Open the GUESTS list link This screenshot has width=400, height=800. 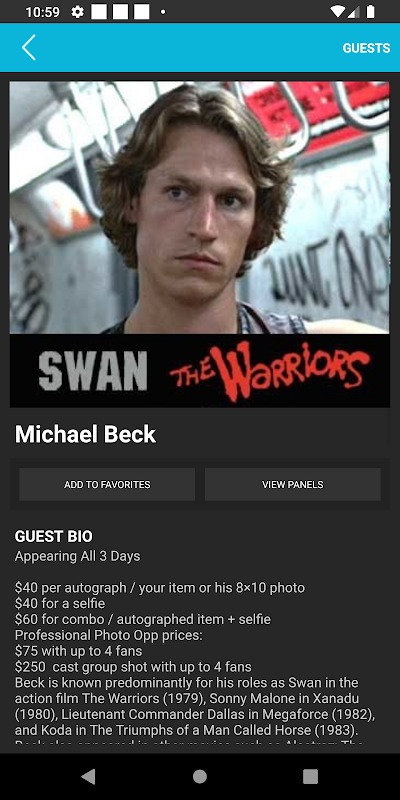tap(366, 48)
